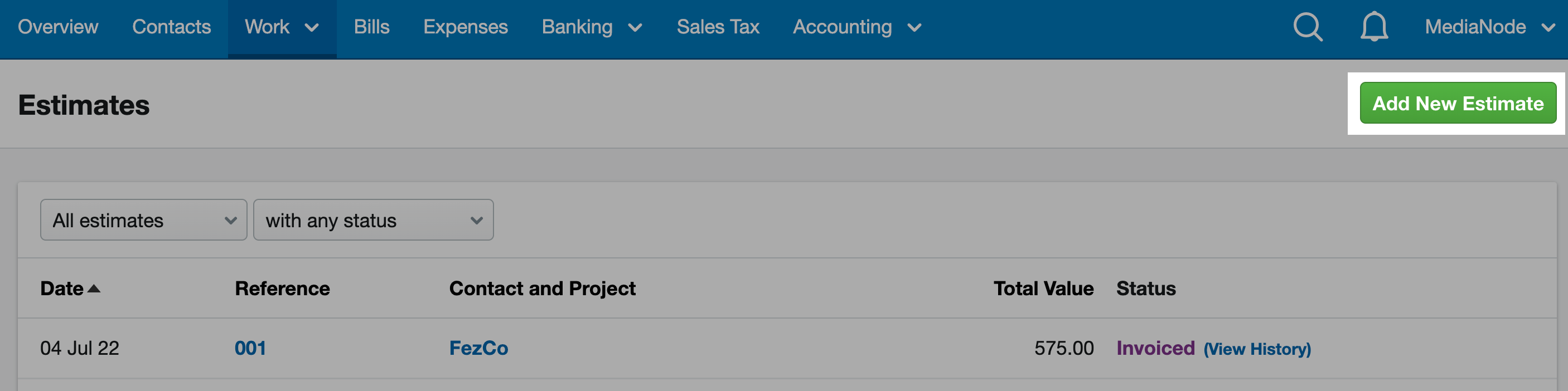Click the Total Value column header
The width and height of the screenshot is (1568, 391).
(x=1043, y=288)
